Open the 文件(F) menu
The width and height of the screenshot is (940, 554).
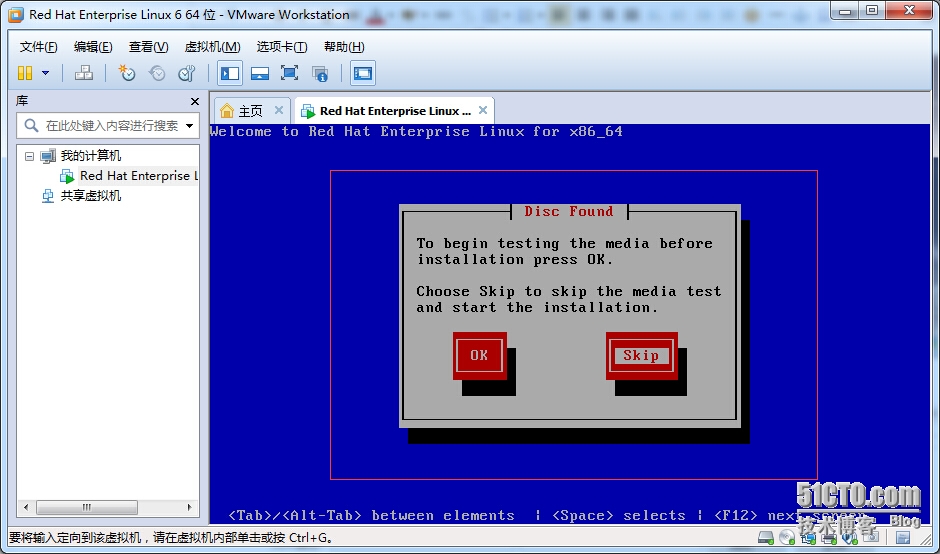click(38, 47)
